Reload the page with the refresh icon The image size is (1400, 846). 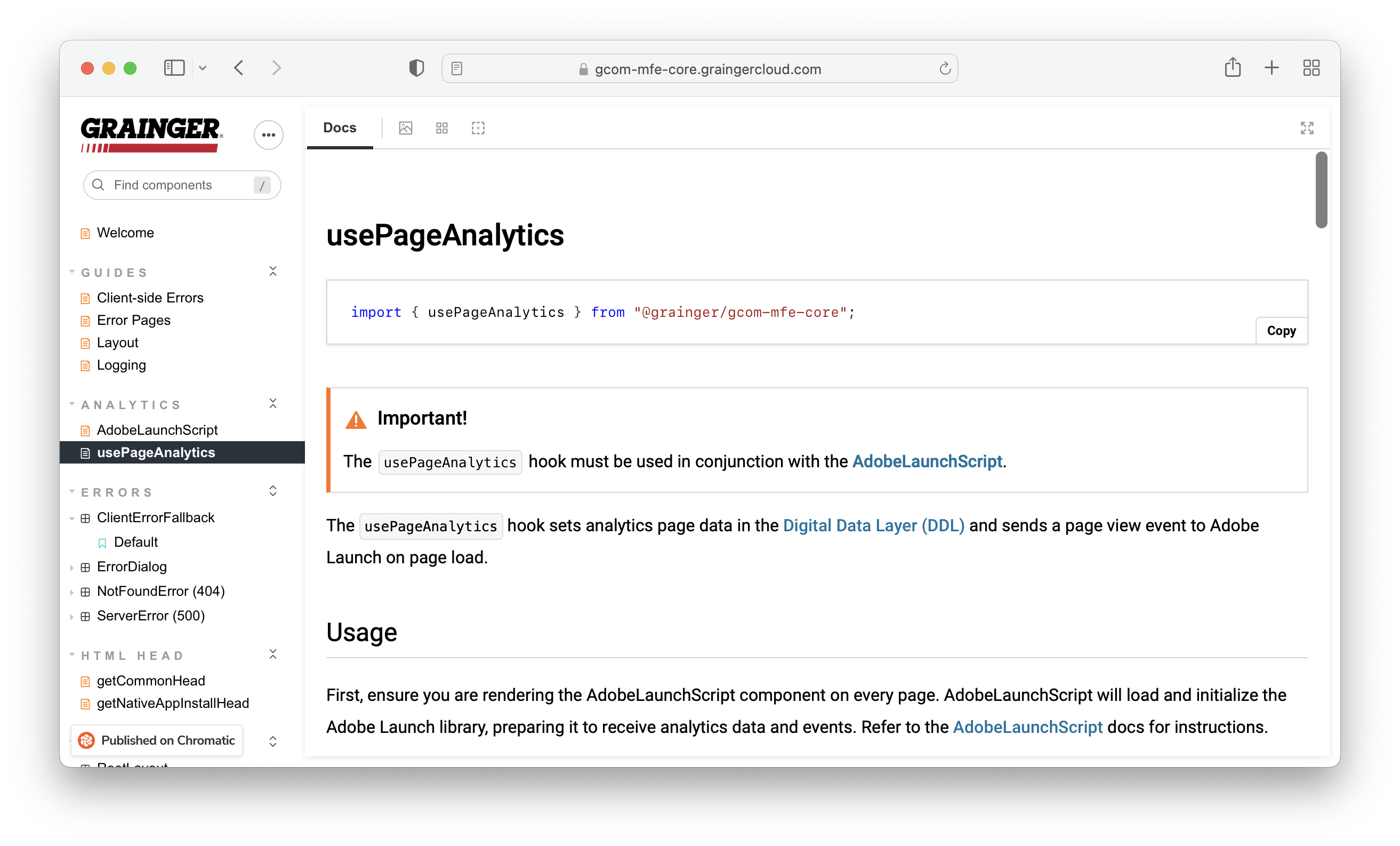tap(945, 69)
